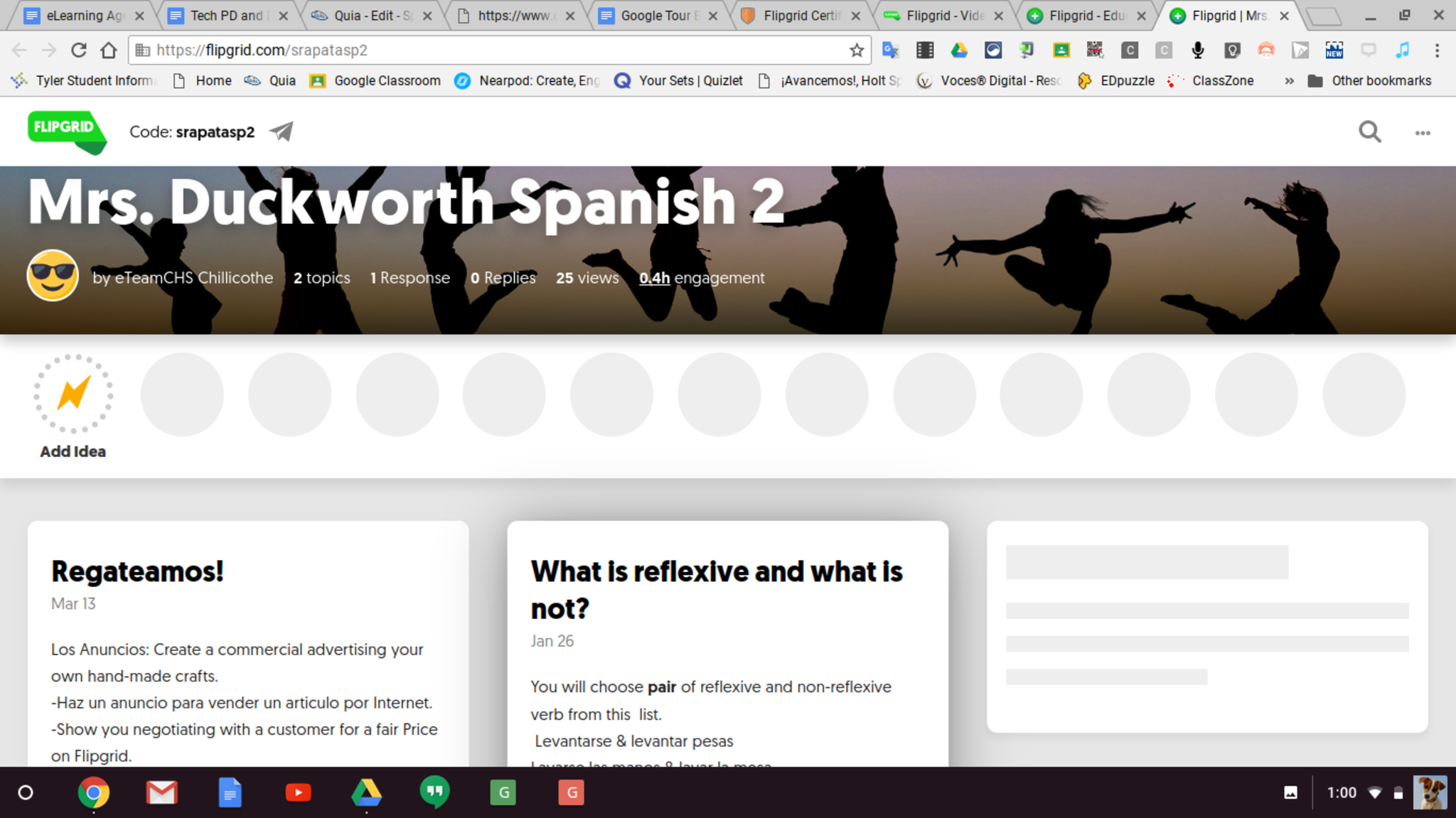Click the 0.4h engagement link
The image size is (1456, 818).
coord(654,278)
